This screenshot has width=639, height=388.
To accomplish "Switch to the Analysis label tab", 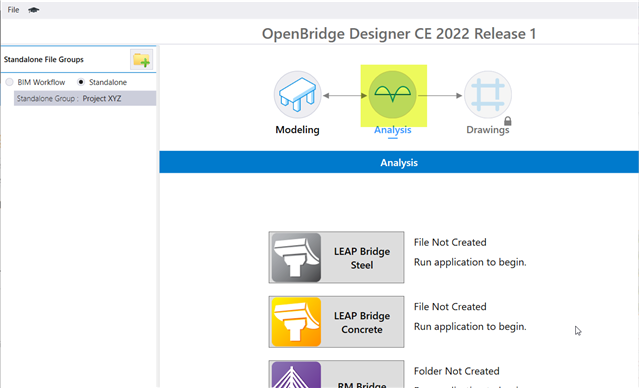I will coord(392,130).
